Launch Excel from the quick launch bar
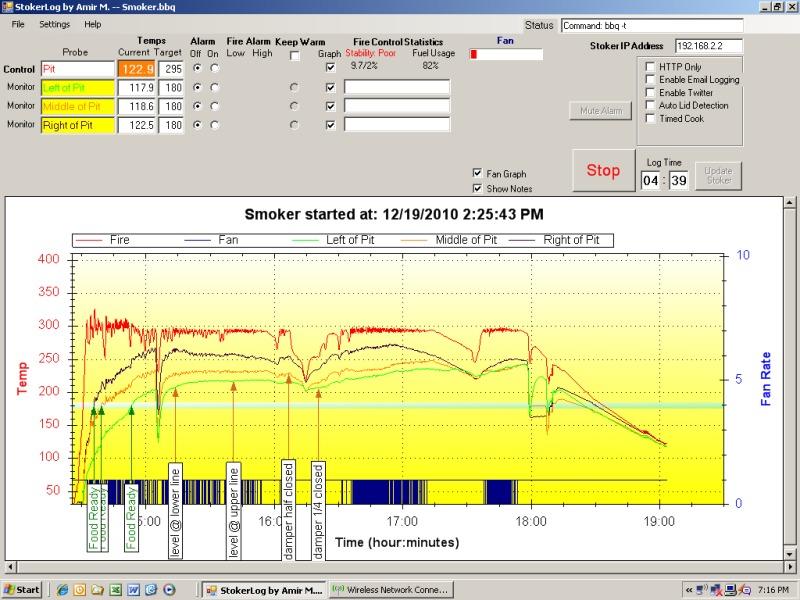 (x=116, y=590)
